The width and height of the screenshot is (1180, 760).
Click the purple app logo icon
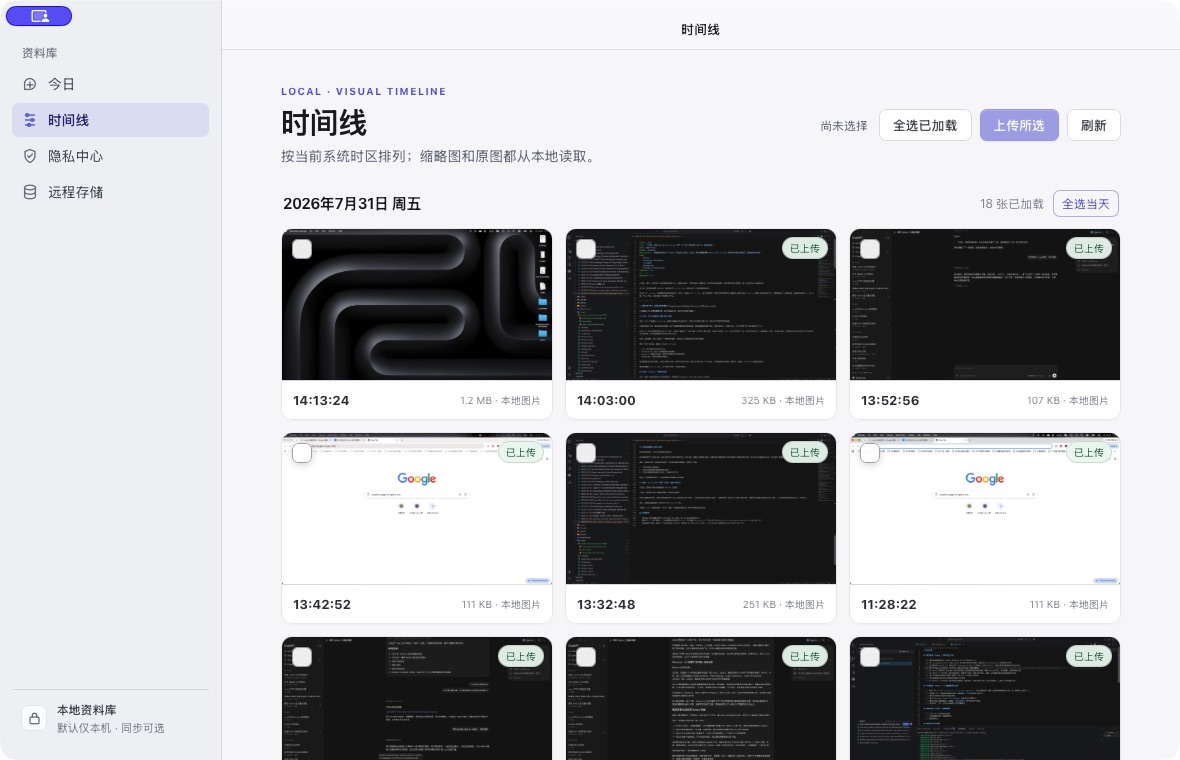click(x=39, y=16)
